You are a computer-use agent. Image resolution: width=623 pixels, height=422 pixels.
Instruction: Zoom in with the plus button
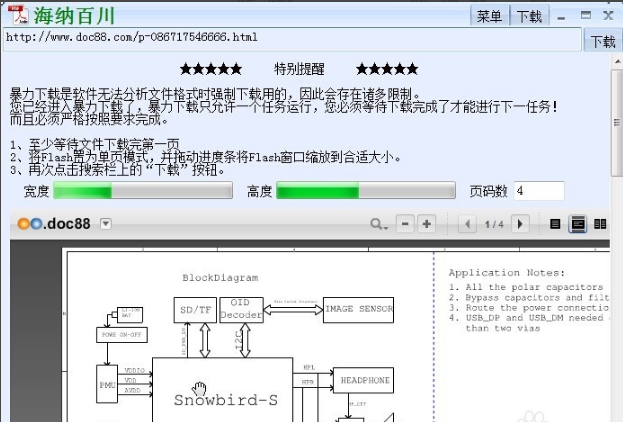coord(427,224)
